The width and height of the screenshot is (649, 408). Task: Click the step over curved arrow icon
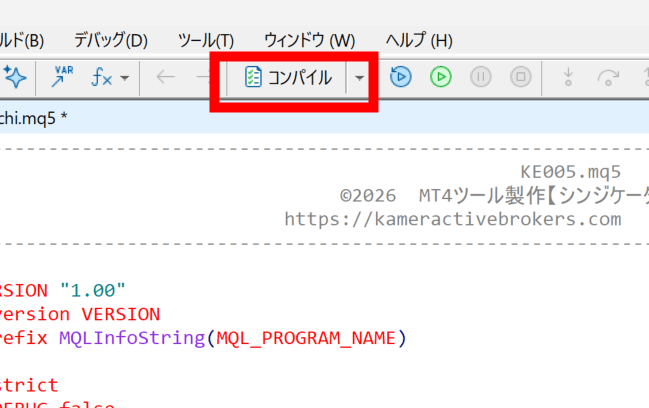coord(608,77)
